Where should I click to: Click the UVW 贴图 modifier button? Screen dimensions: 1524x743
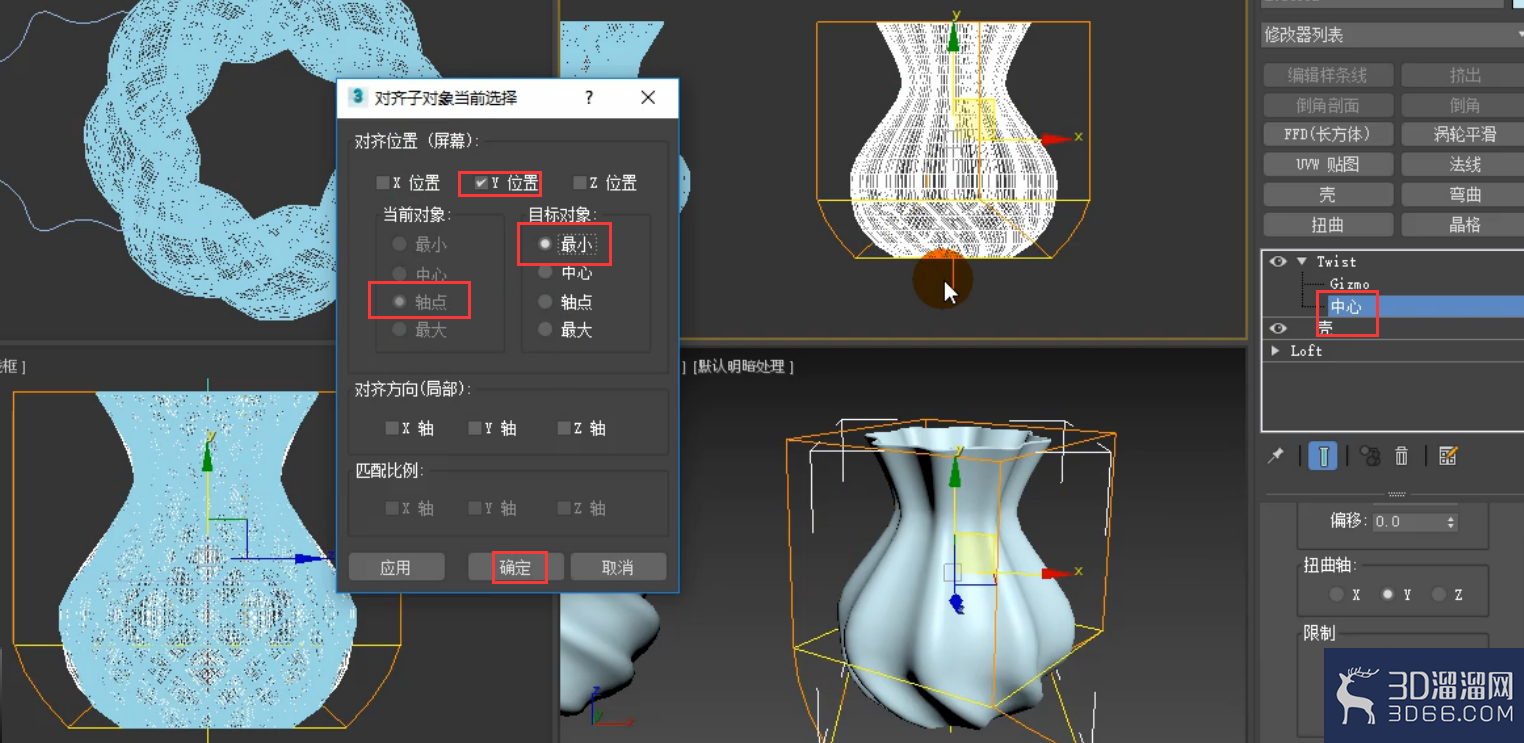click(1327, 164)
